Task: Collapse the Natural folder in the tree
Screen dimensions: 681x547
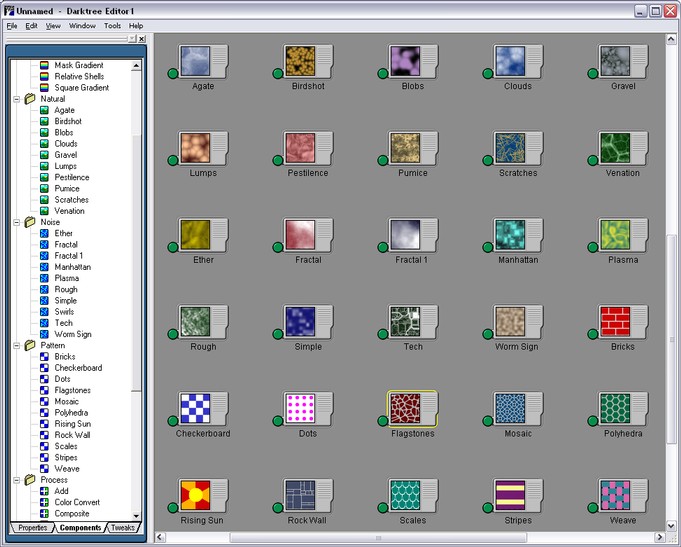Action: pyautogui.click(x=17, y=99)
